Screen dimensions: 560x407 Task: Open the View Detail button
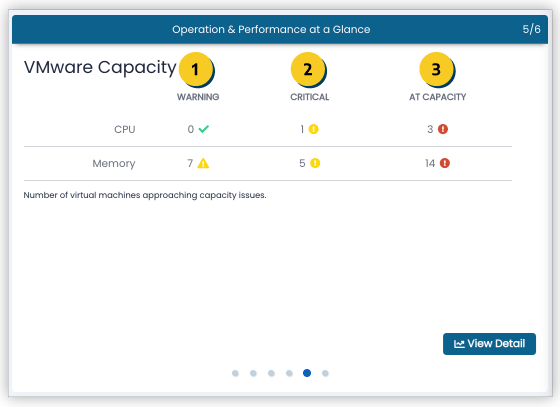tap(489, 344)
